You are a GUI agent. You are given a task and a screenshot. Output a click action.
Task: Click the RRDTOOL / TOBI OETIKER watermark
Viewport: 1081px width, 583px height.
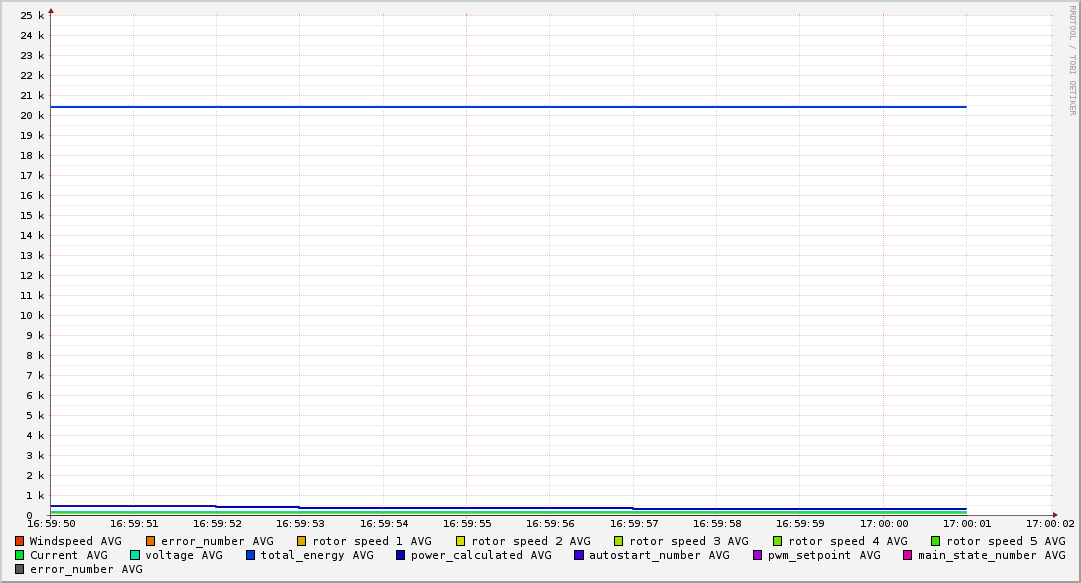coord(1072,60)
